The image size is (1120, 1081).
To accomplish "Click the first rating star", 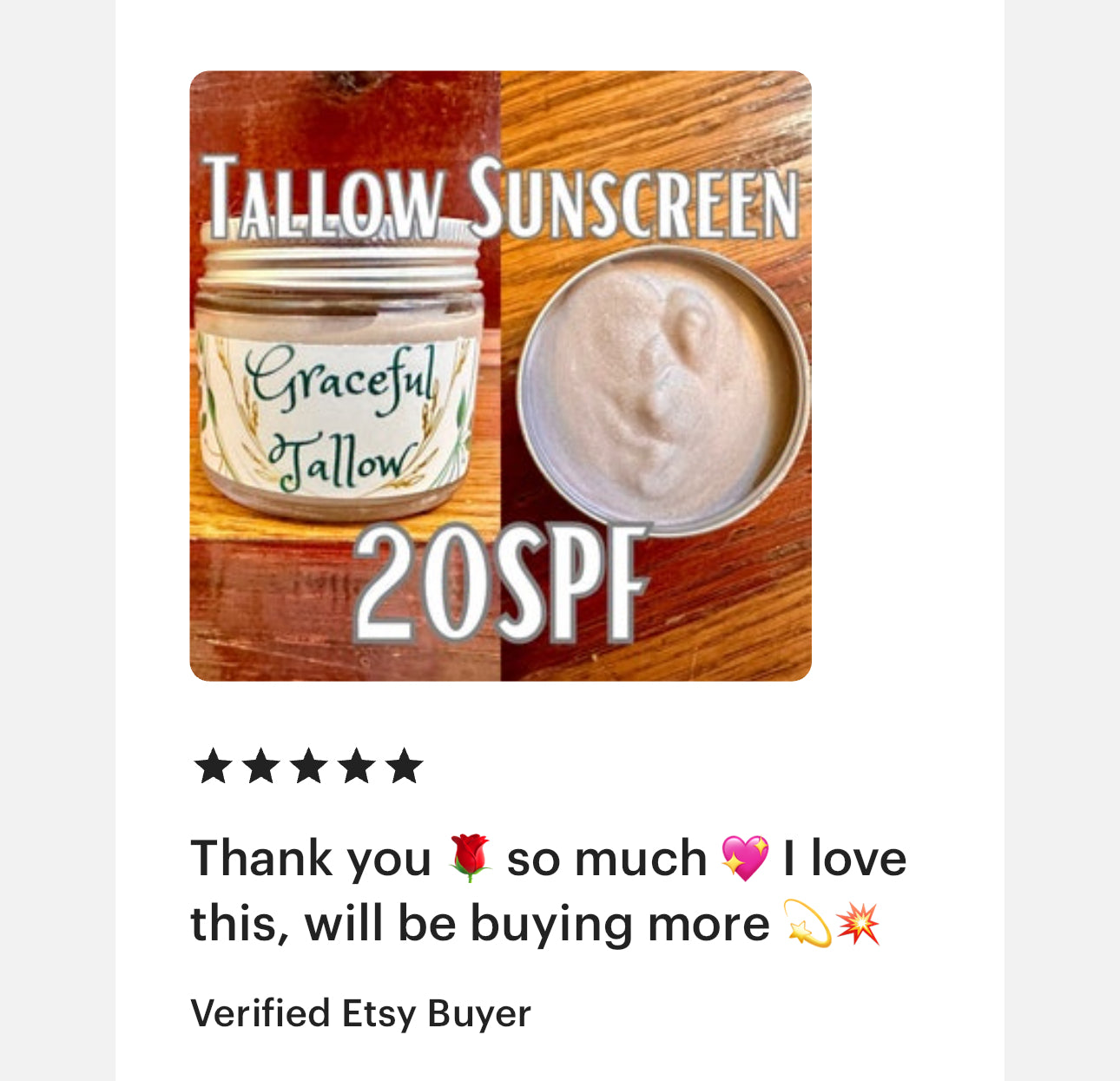I will pyautogui.click(x=213, y=767).
